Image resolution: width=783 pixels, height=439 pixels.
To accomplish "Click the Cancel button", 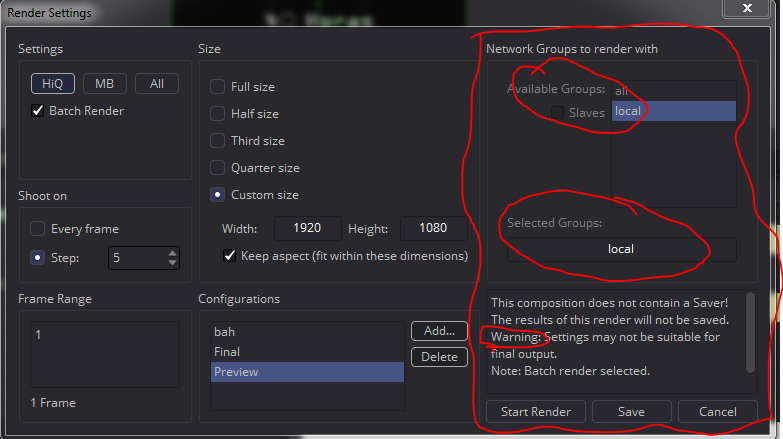I will click(x=718, y=412).
